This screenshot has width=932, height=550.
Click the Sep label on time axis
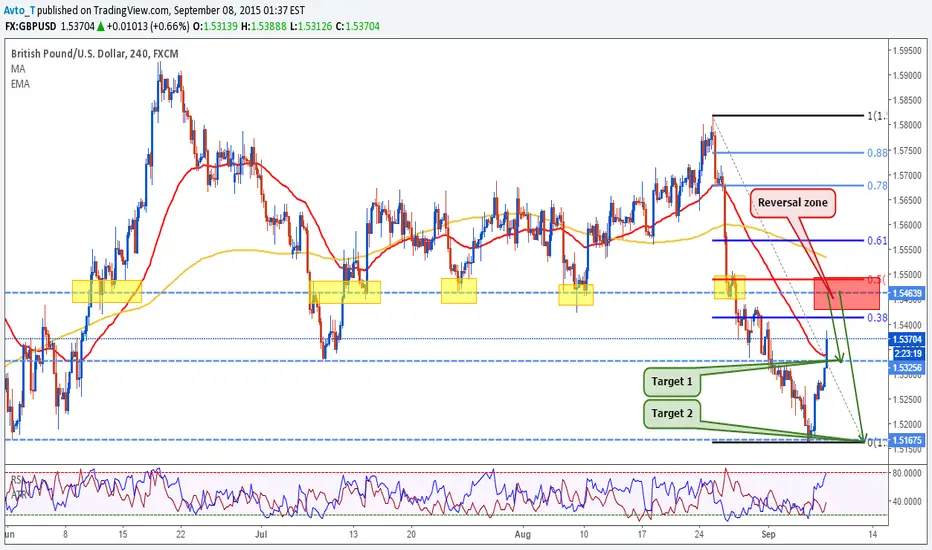click(x=769, y=535)
